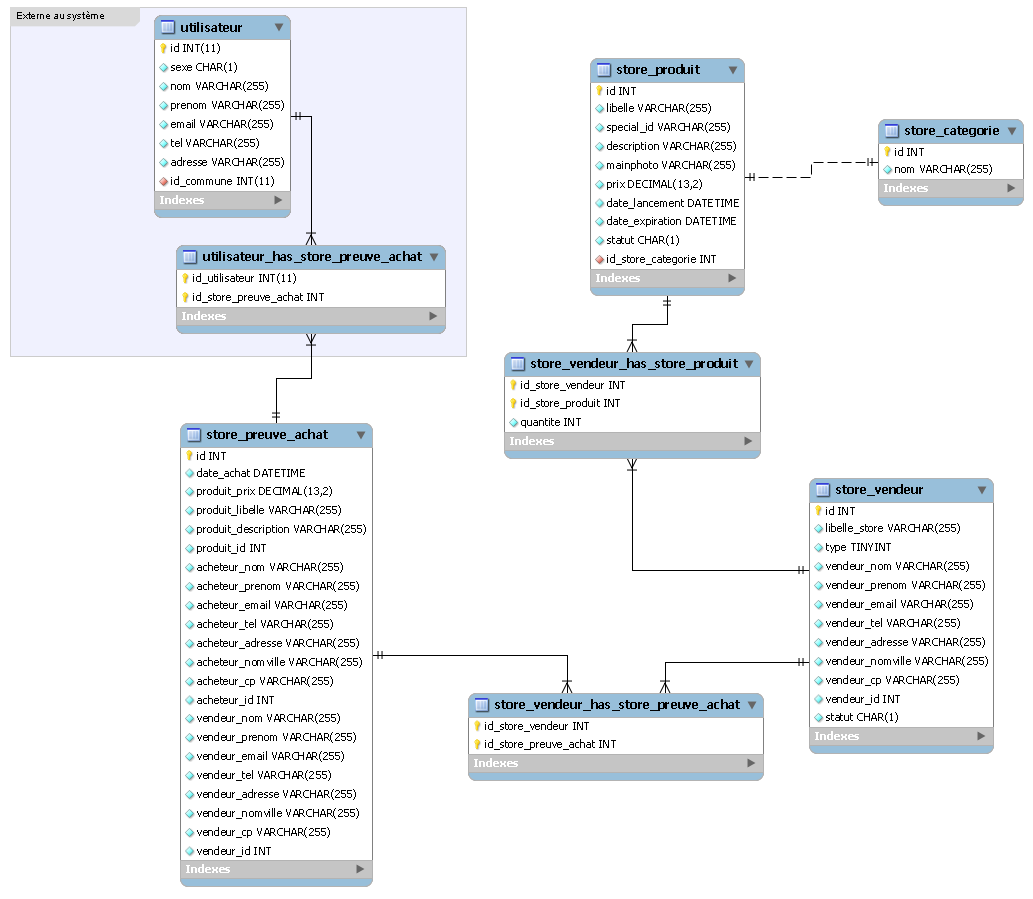Click primary key icon of utilisateur id INT(11)
1033x899 pixels.
click(x=163, y=48)
